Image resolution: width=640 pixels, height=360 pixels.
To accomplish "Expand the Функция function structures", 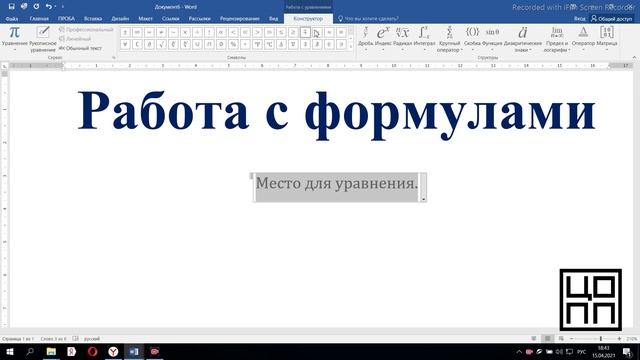I will coord(492,39).
